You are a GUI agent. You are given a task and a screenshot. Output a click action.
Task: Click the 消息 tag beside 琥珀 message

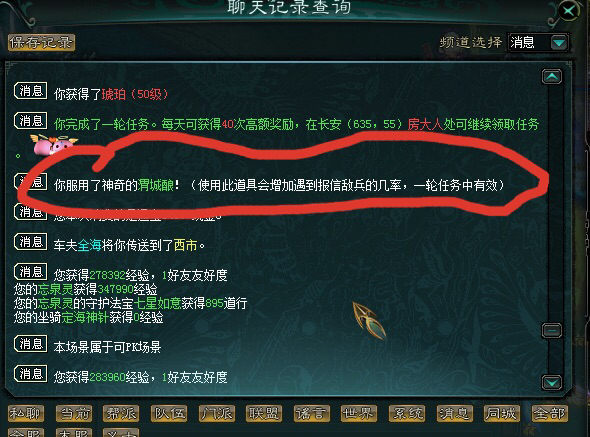tap(30, 91)
